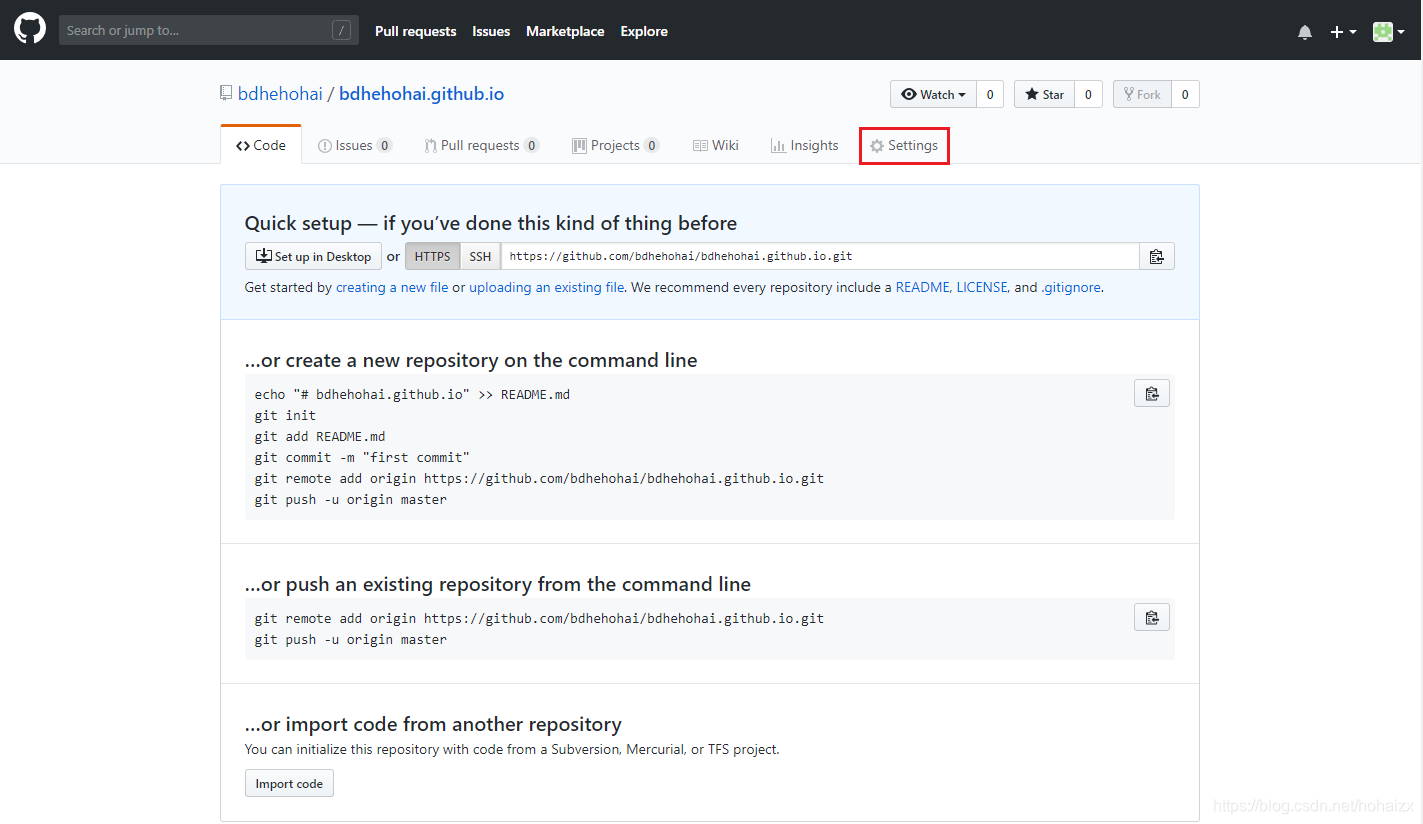1423x824 pixels.
Task: Click the GitHub Octocat logo
Action: coord(30,29)
